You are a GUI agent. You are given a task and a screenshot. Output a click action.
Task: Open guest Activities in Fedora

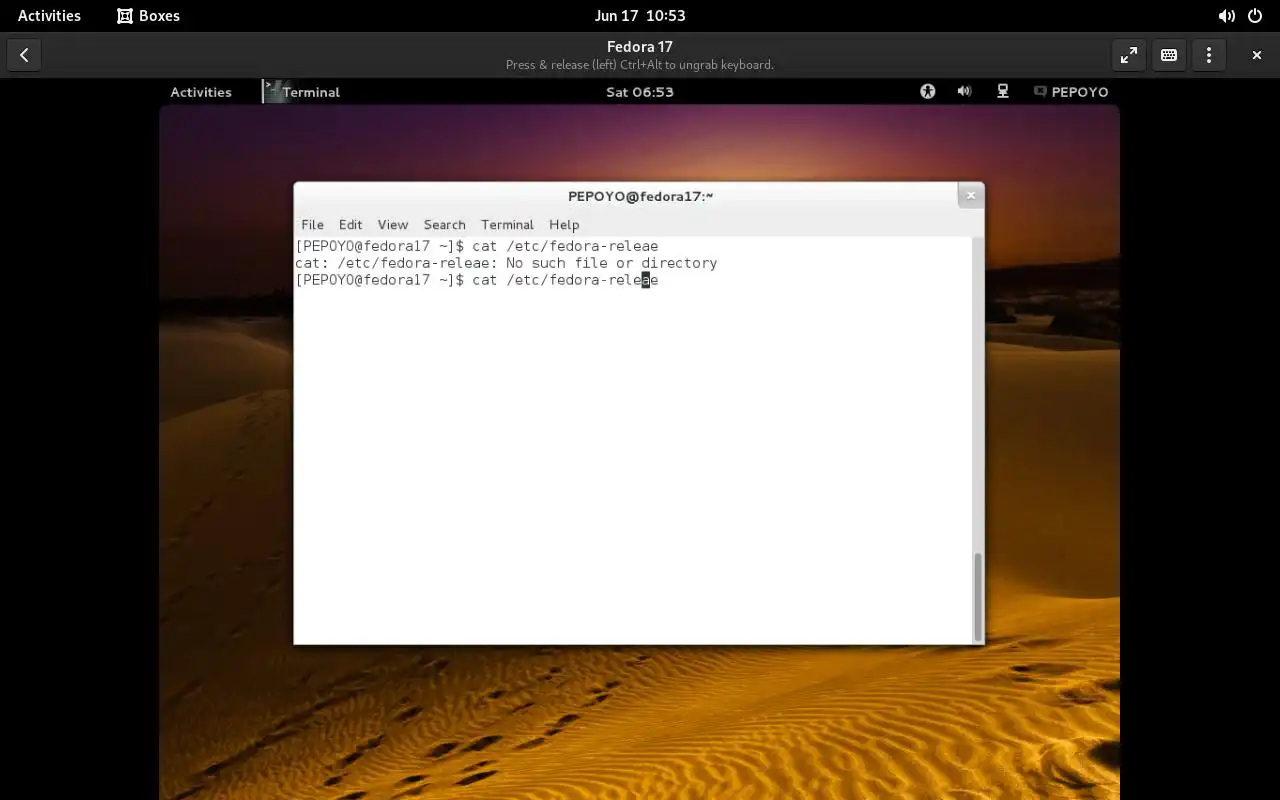click(x=201, y=92)
